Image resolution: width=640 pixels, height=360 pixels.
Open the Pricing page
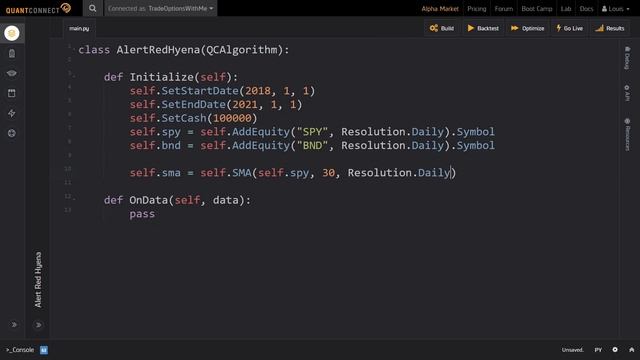click(476, 9)
